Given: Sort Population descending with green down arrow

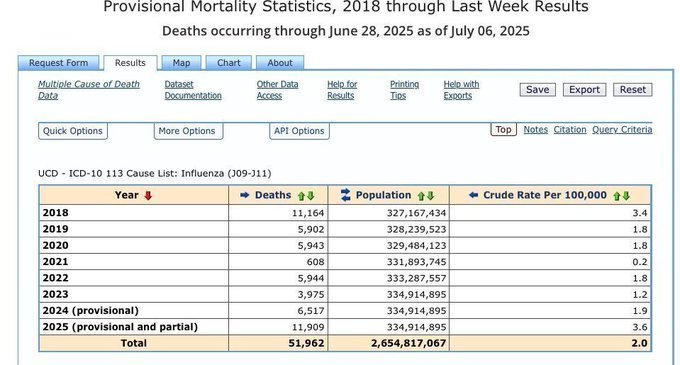Looking at the screenshot, I should tap(430, 196).
